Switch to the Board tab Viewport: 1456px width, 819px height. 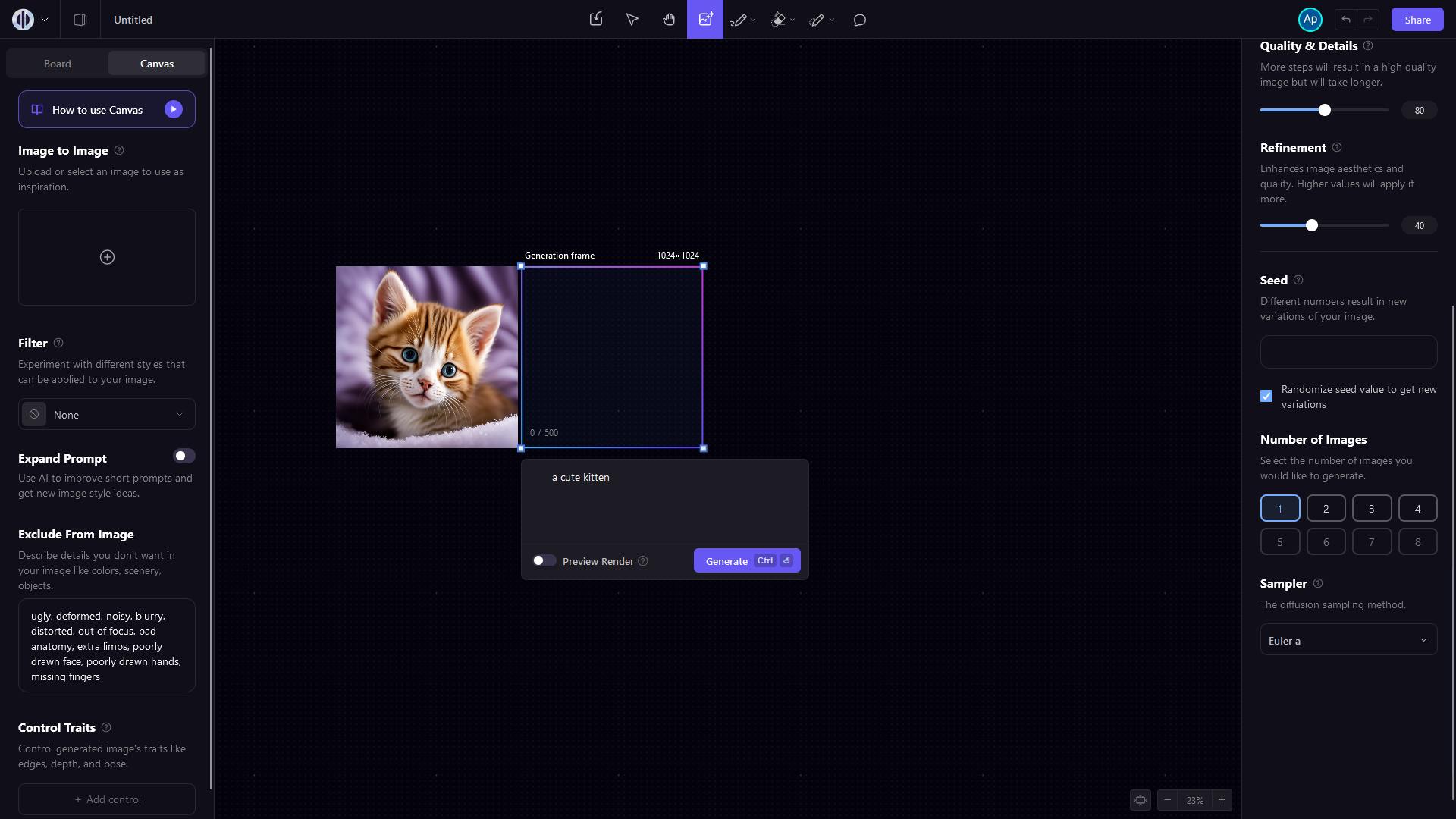pos(58,64)
